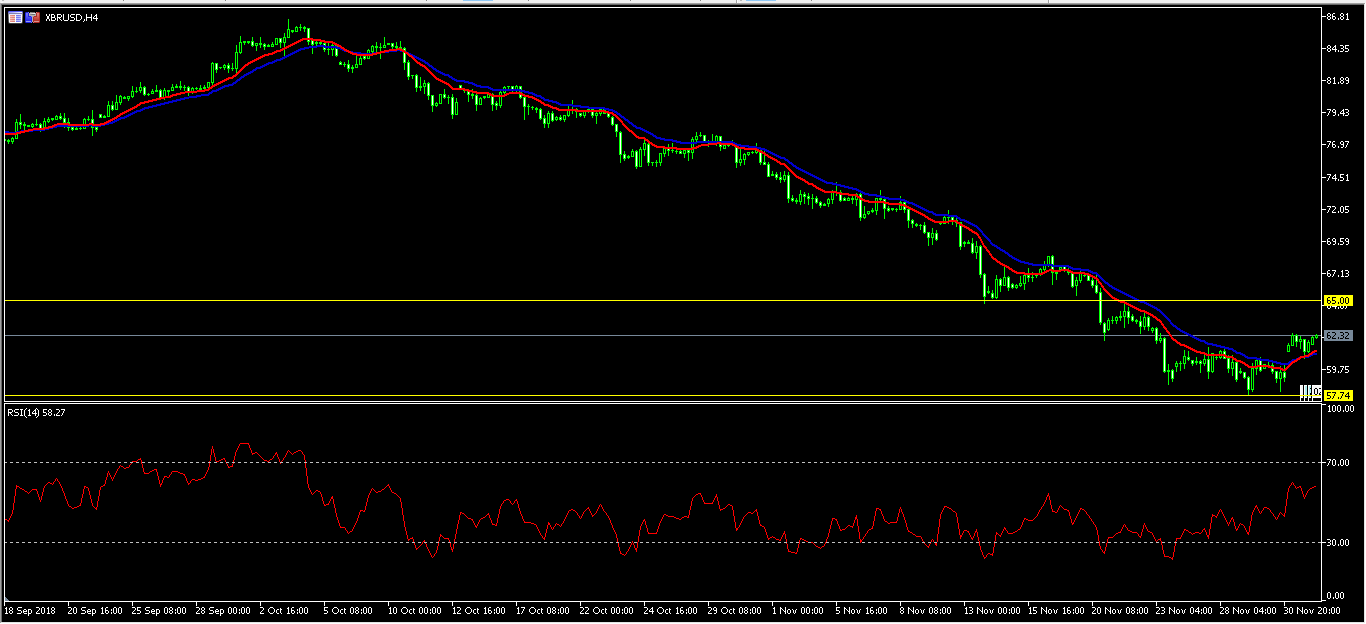Select the yellow 65.00 horizontal line

tap(600, 300)
